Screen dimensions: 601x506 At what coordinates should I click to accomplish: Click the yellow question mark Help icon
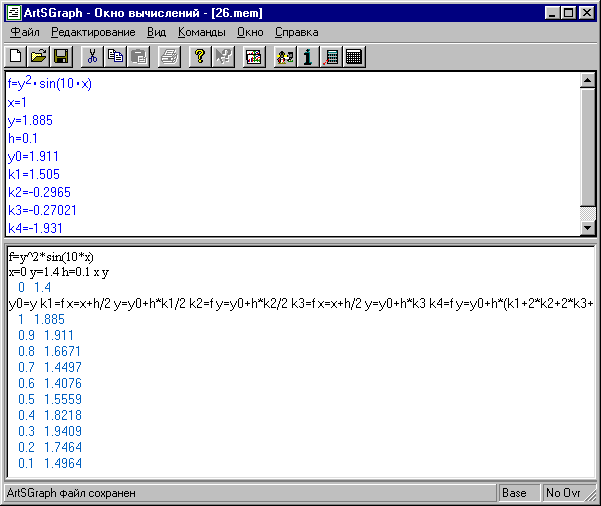[199, 57]
